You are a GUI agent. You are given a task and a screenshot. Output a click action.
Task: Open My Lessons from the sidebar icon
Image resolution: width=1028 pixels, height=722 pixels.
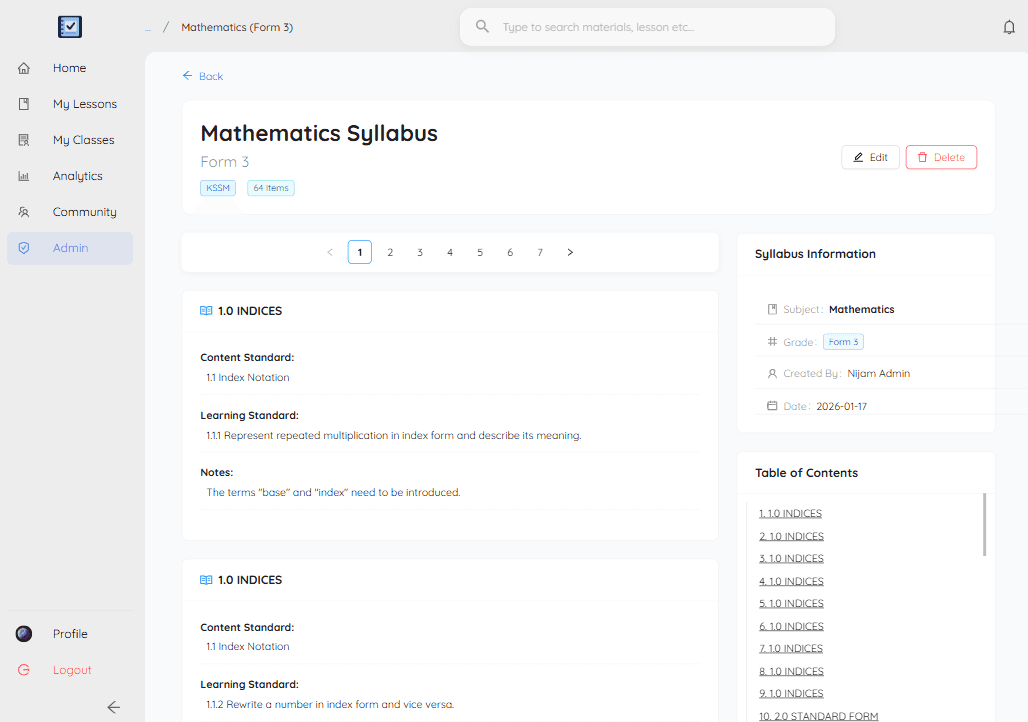23,103
